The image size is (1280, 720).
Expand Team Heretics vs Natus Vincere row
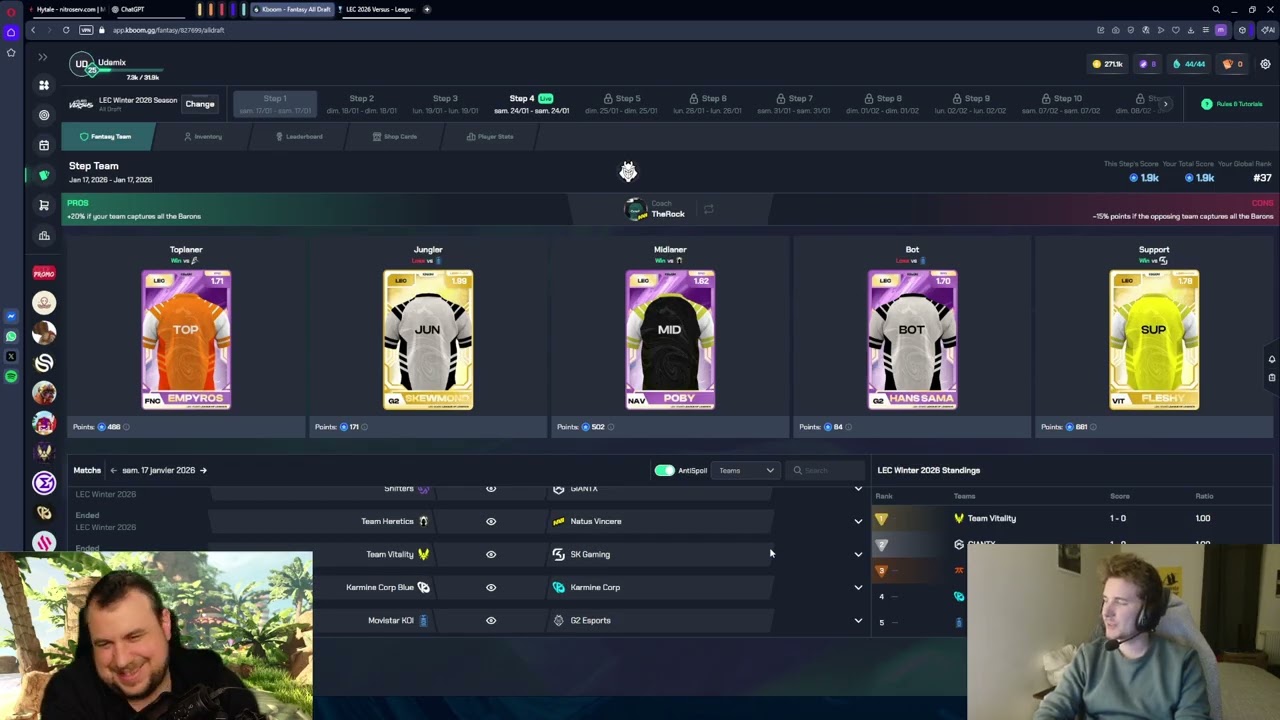tap(858, 521)
